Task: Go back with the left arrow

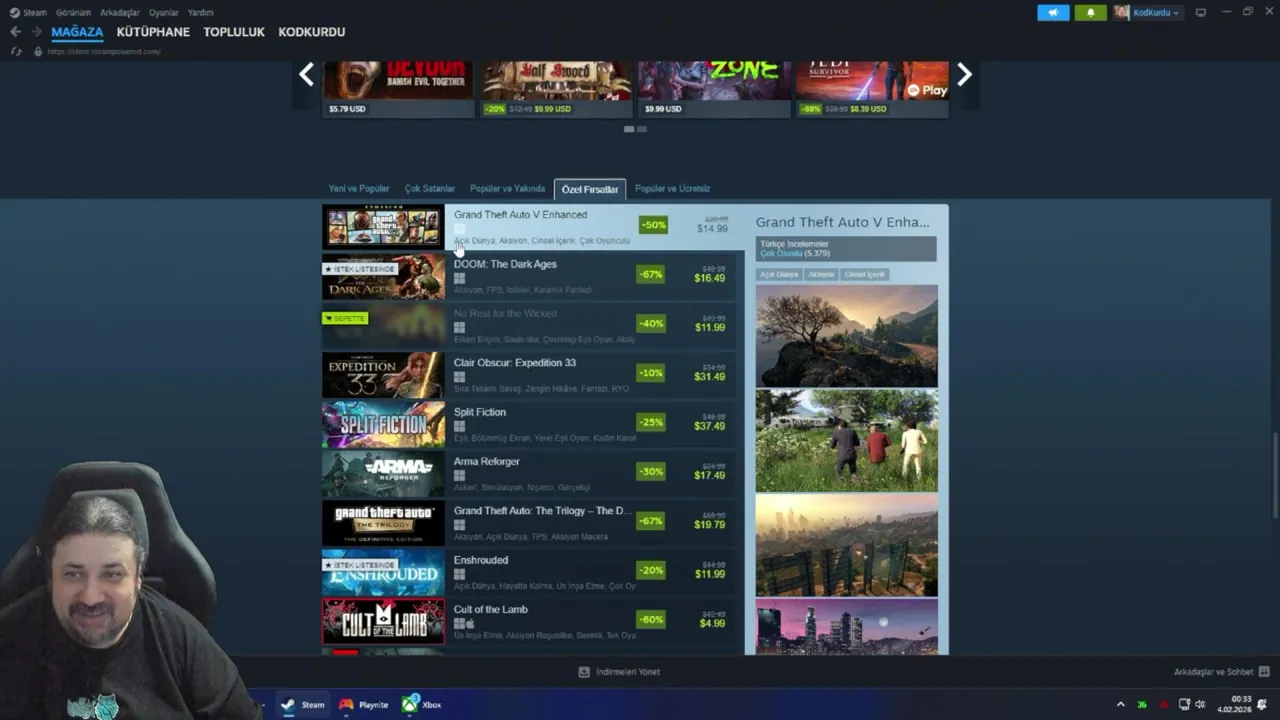Action: point(15,32)
